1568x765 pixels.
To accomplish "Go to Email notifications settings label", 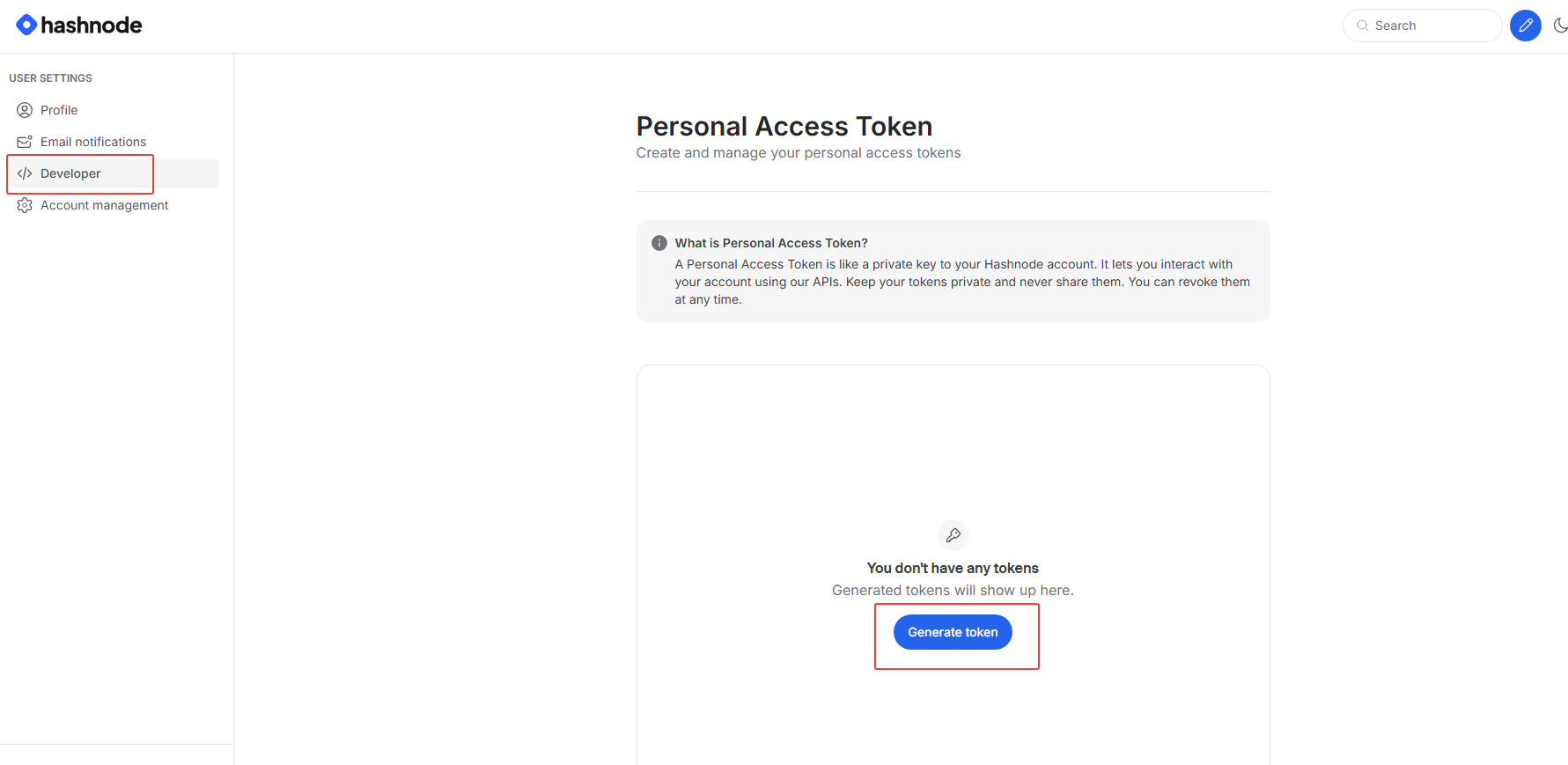I will 93,142.
